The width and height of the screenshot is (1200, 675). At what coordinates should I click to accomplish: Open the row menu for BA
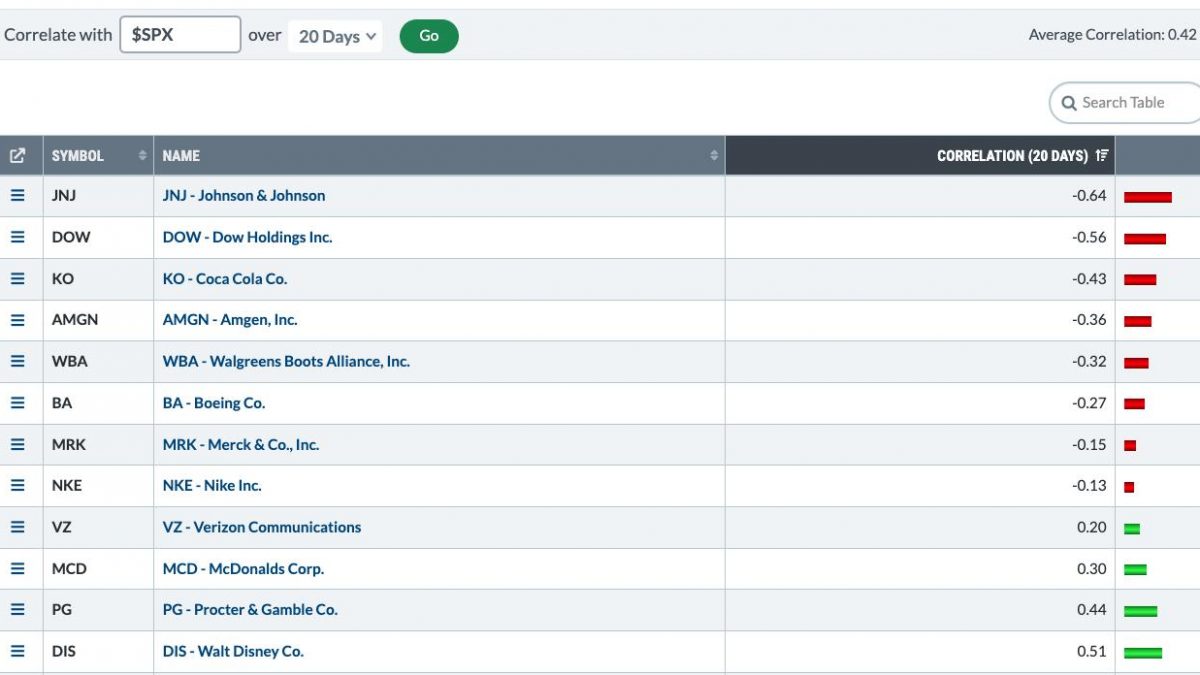click(18, 403)
